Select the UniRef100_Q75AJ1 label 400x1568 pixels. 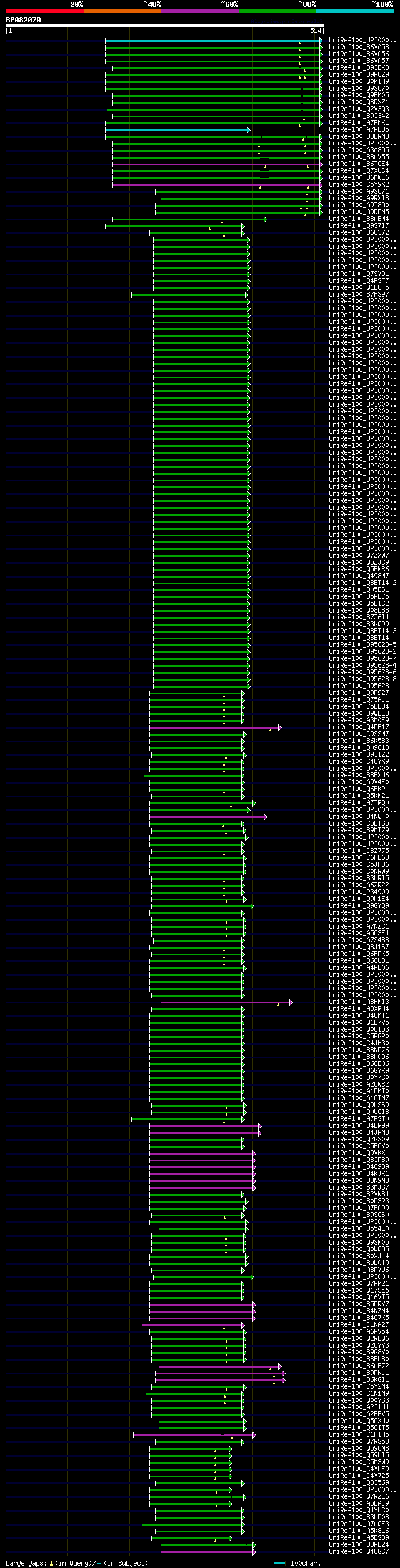(359, 700)
